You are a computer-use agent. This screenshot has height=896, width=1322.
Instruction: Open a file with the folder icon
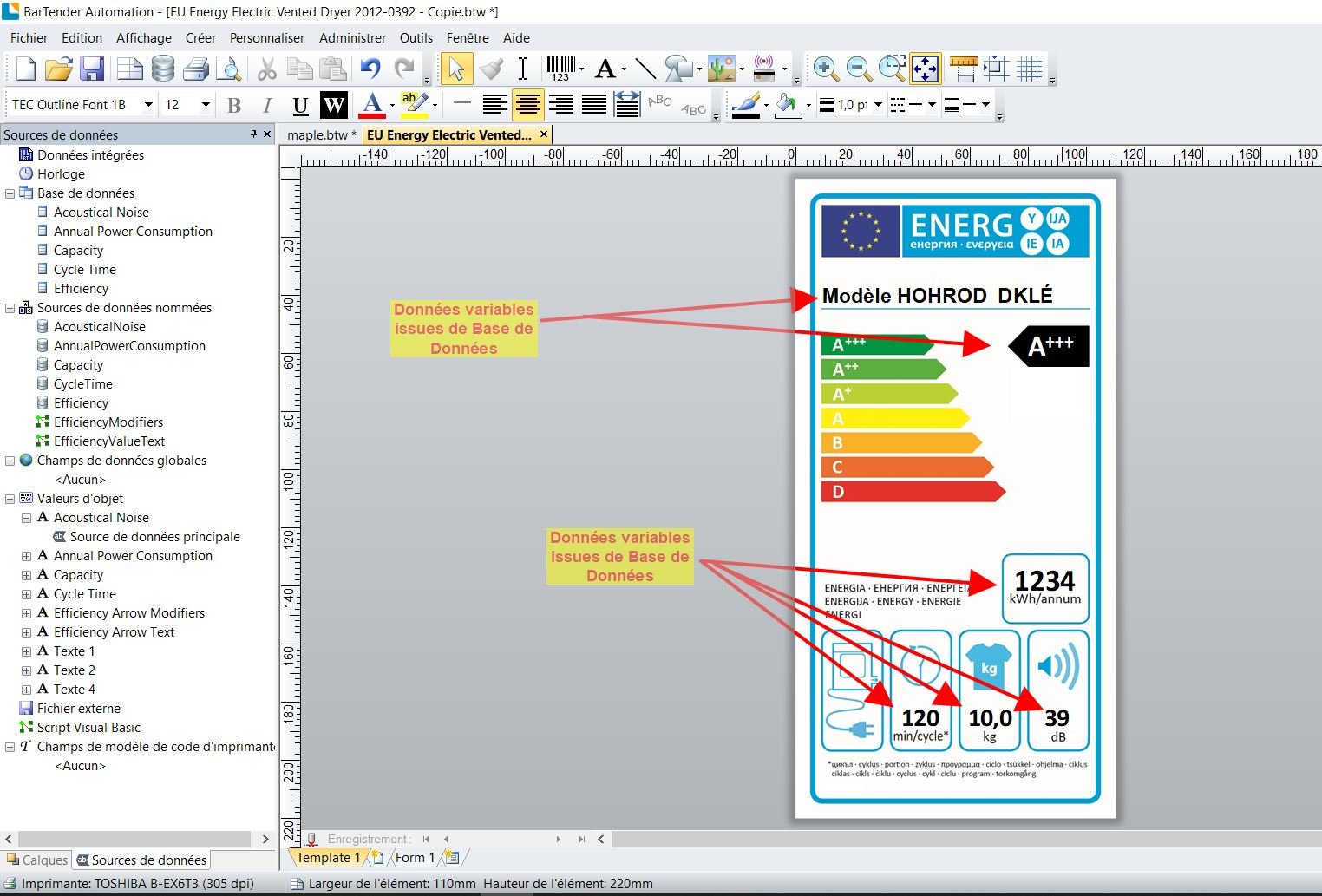click(59, 69)
